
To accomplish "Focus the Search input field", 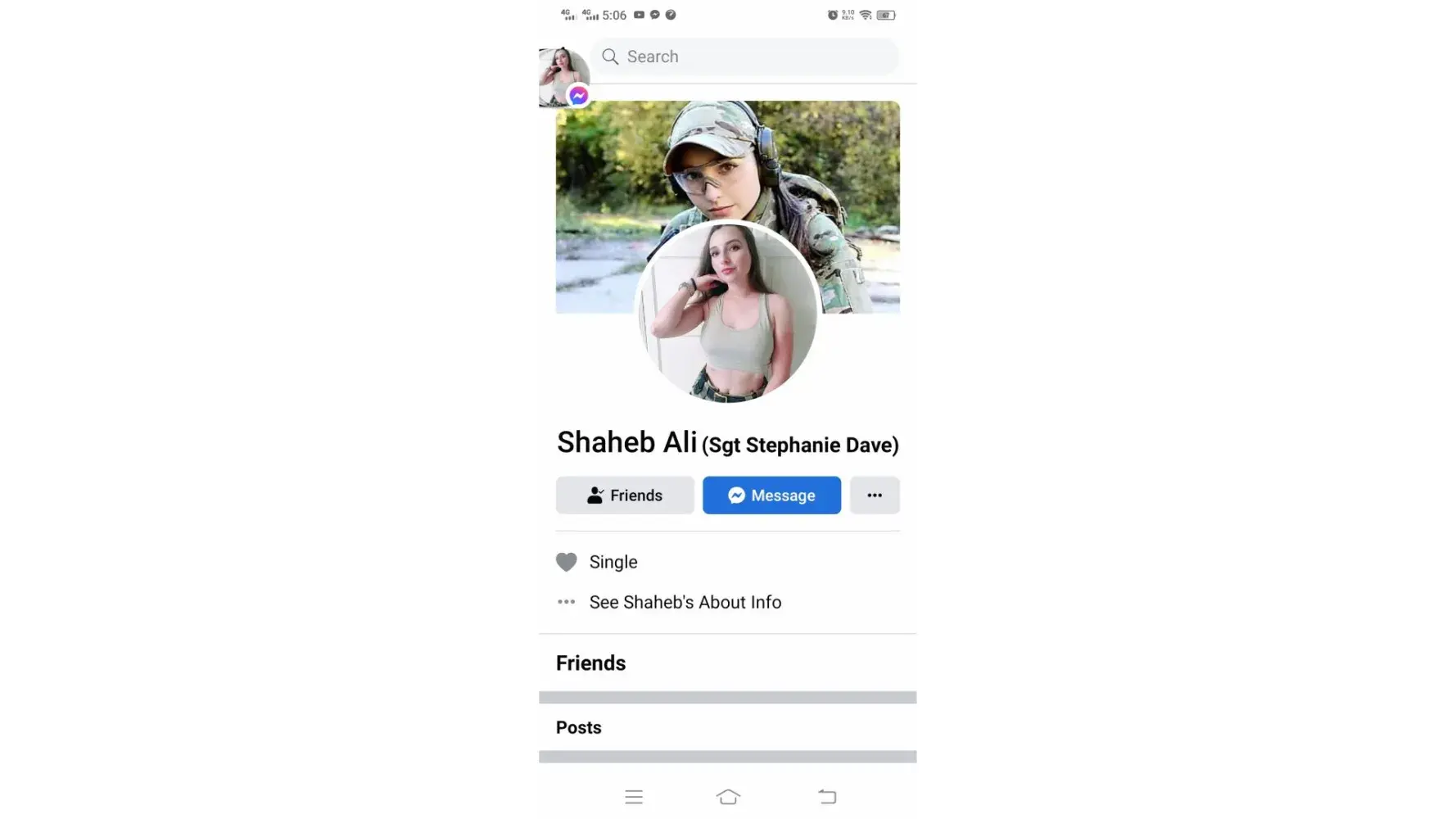I will pos(744,57).
